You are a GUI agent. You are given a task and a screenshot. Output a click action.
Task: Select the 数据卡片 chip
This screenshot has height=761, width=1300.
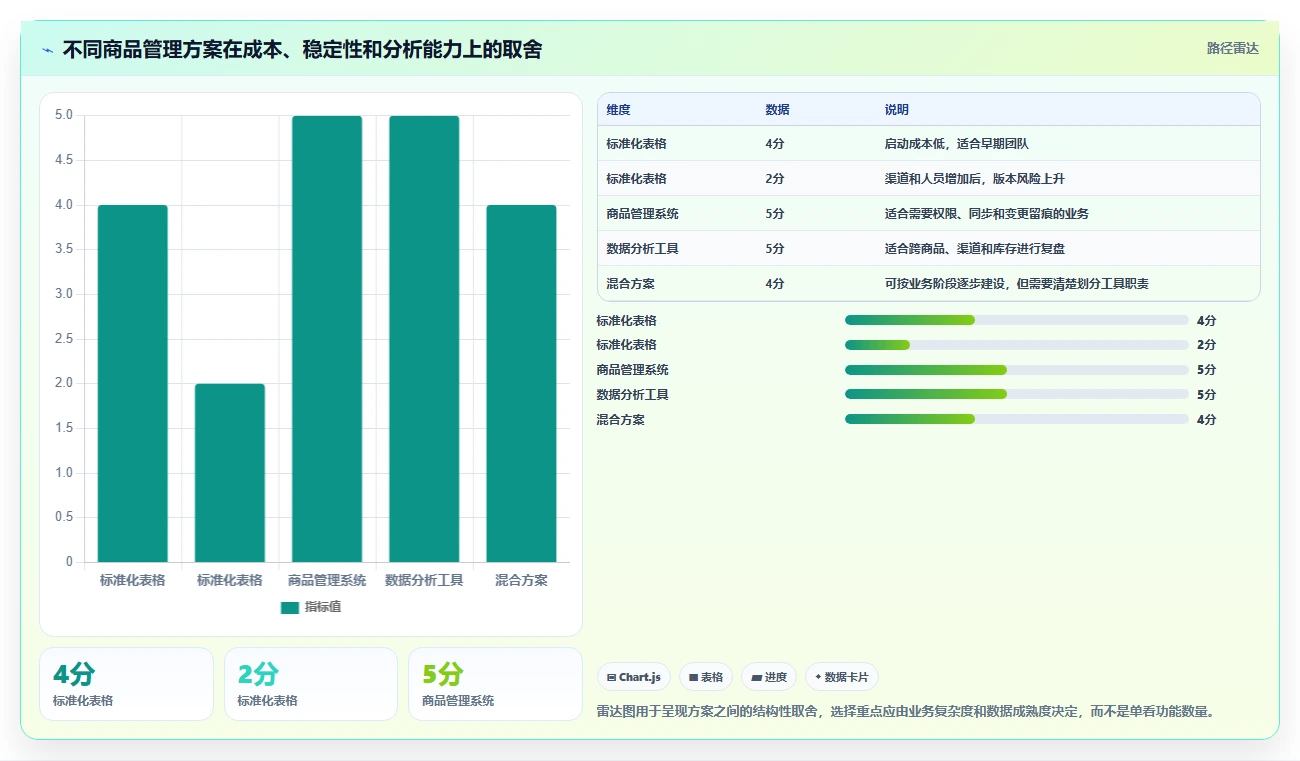[842, 677]
